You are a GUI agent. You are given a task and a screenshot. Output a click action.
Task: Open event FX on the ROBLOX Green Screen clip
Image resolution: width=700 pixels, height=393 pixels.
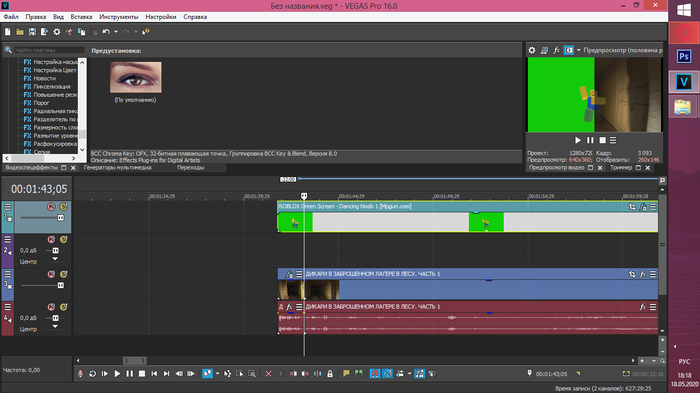pyautogui.click(x=643, y=207)
